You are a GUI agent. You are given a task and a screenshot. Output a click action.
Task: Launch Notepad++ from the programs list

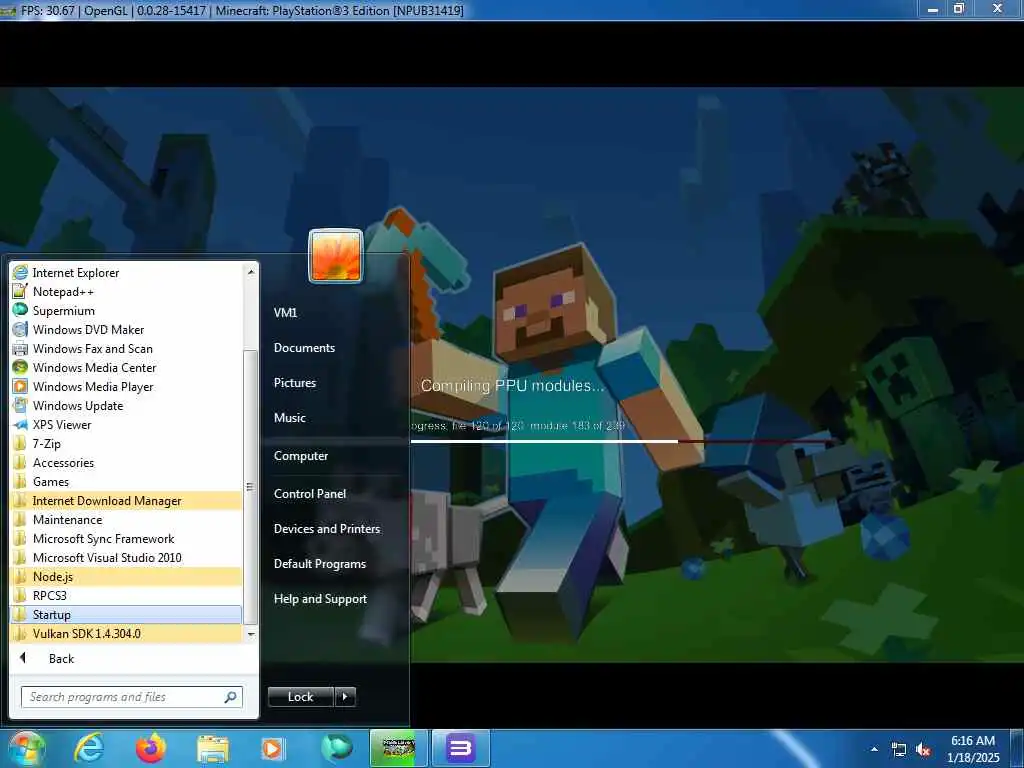(125, 291)
